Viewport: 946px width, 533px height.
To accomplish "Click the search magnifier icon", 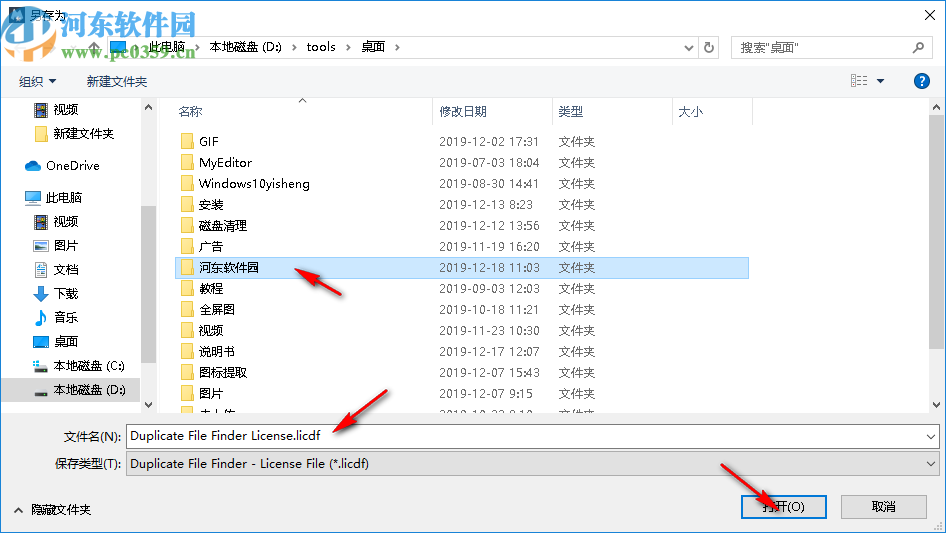I will (x=918, y=47).
